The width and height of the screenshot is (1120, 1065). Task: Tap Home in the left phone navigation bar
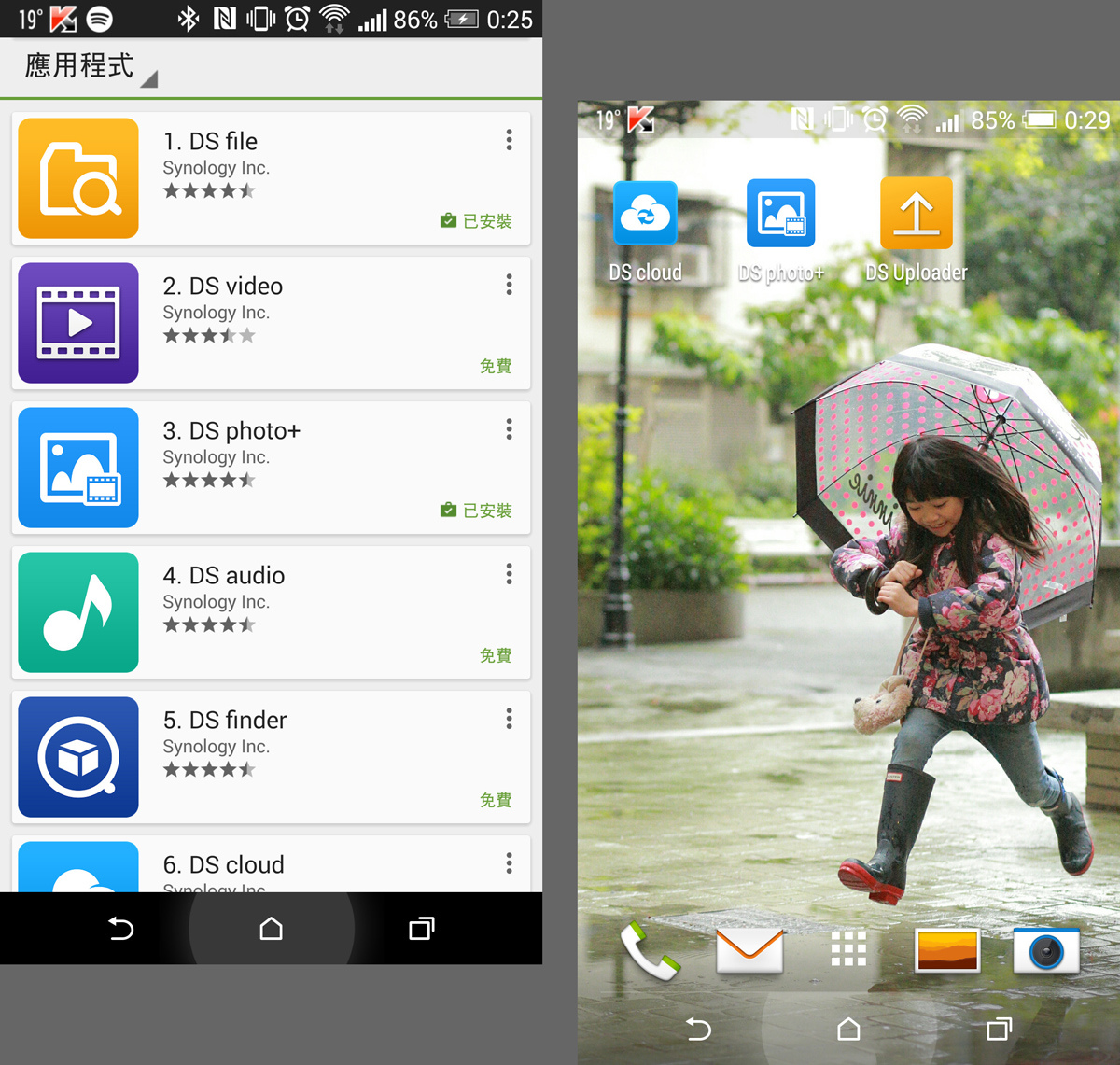[271, 928]
